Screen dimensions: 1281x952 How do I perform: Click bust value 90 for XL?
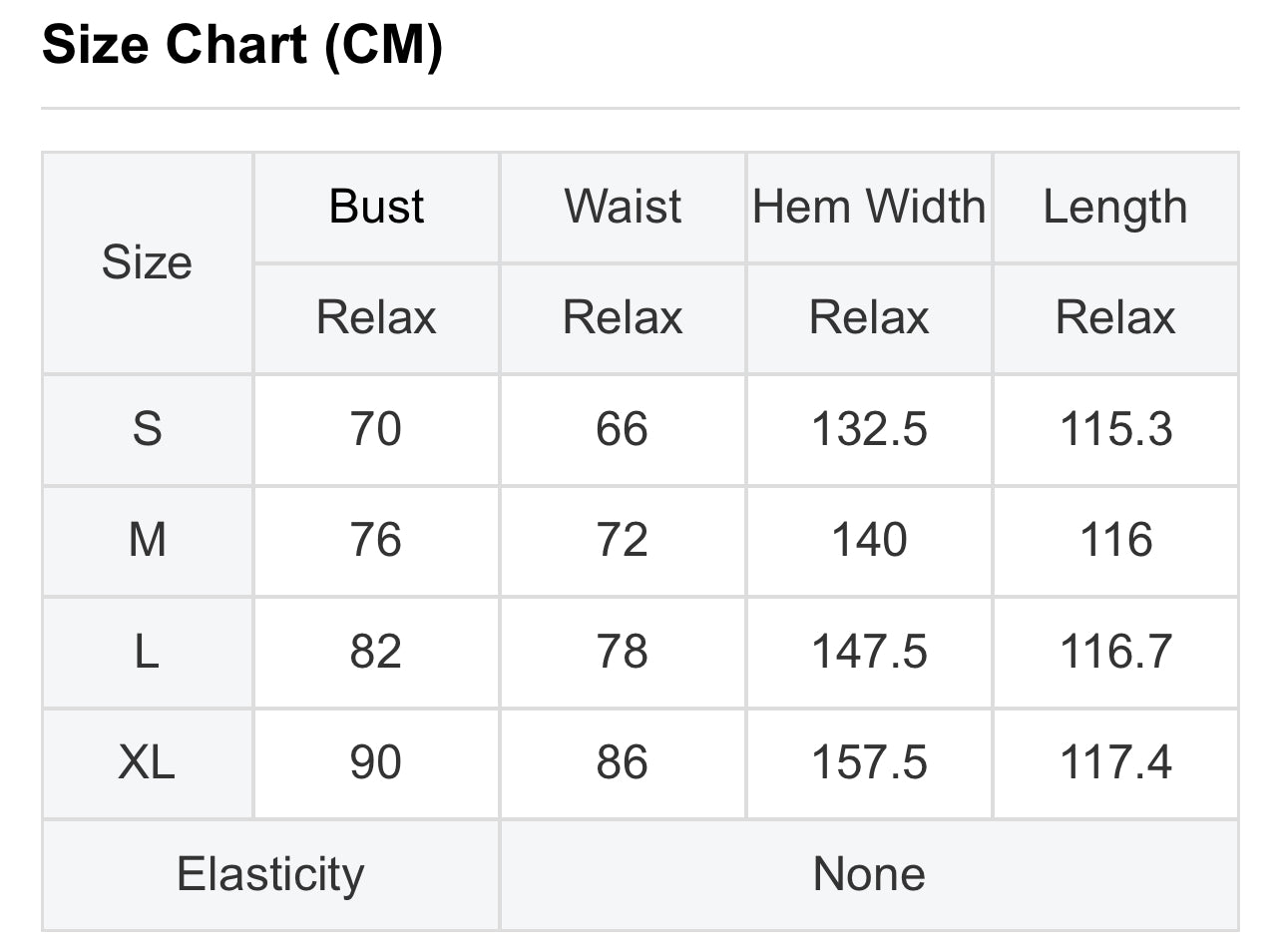(x=376, y=763)
